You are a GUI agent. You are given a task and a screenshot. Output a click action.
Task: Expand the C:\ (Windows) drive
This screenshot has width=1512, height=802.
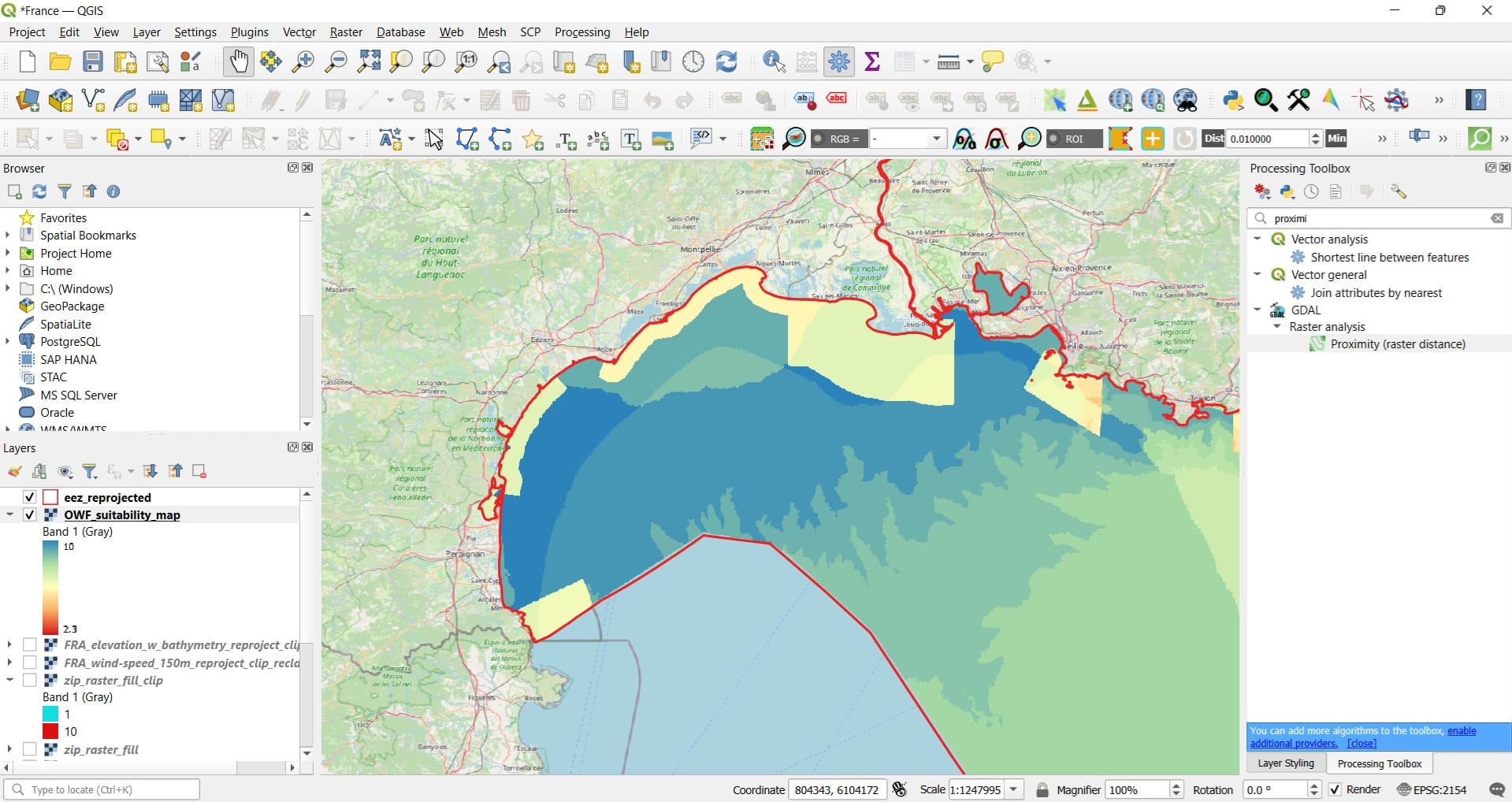[8, 288]
